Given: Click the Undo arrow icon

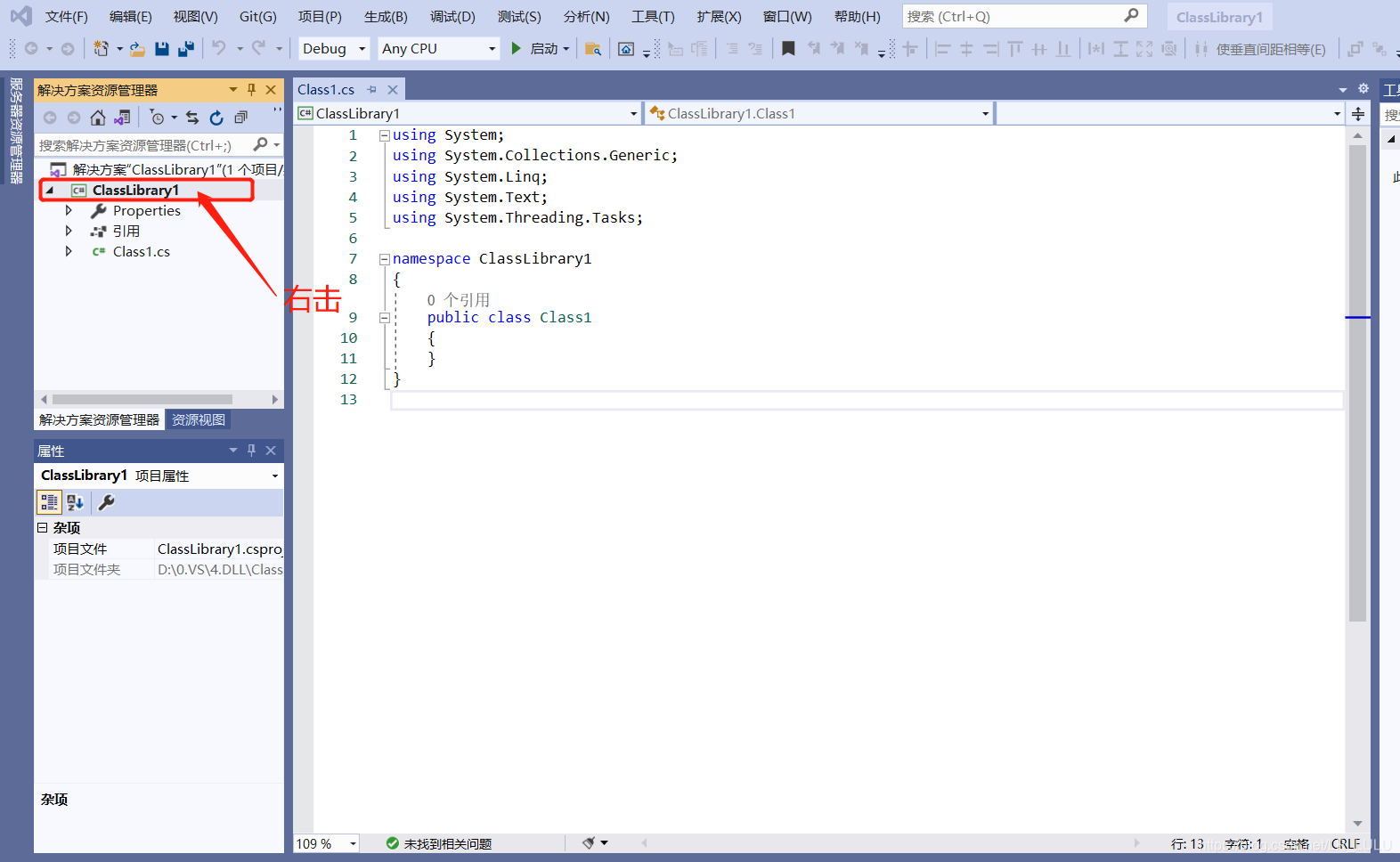Looking at the screenshot, I should tap(219, 48).
